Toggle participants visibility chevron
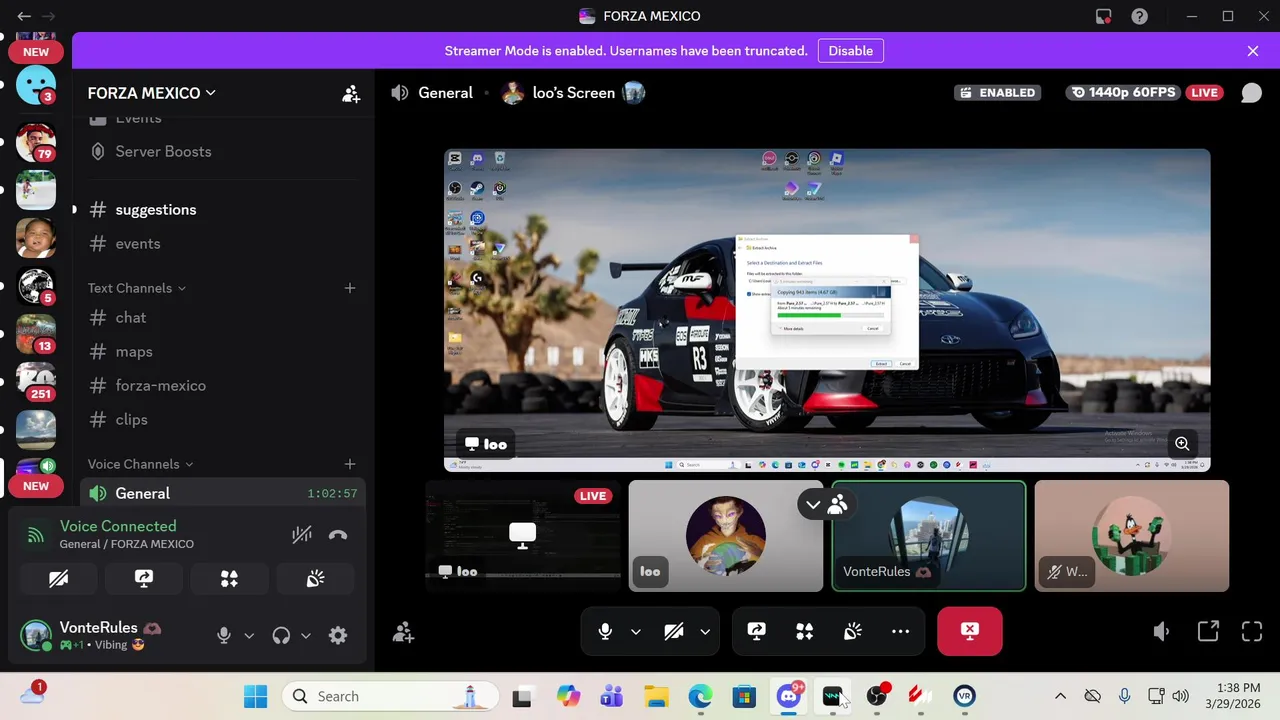 [813, 505]
